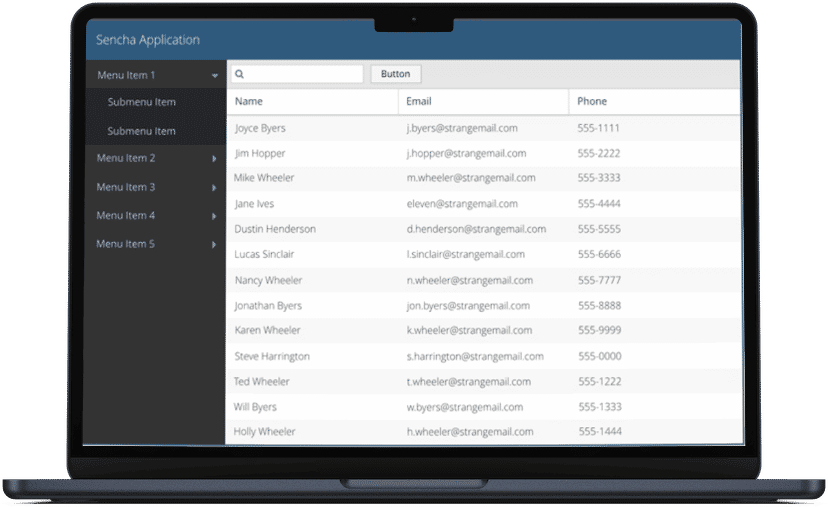
Task: Click Steve Harrington's phone 555-0000
Action: pos(599,356)
